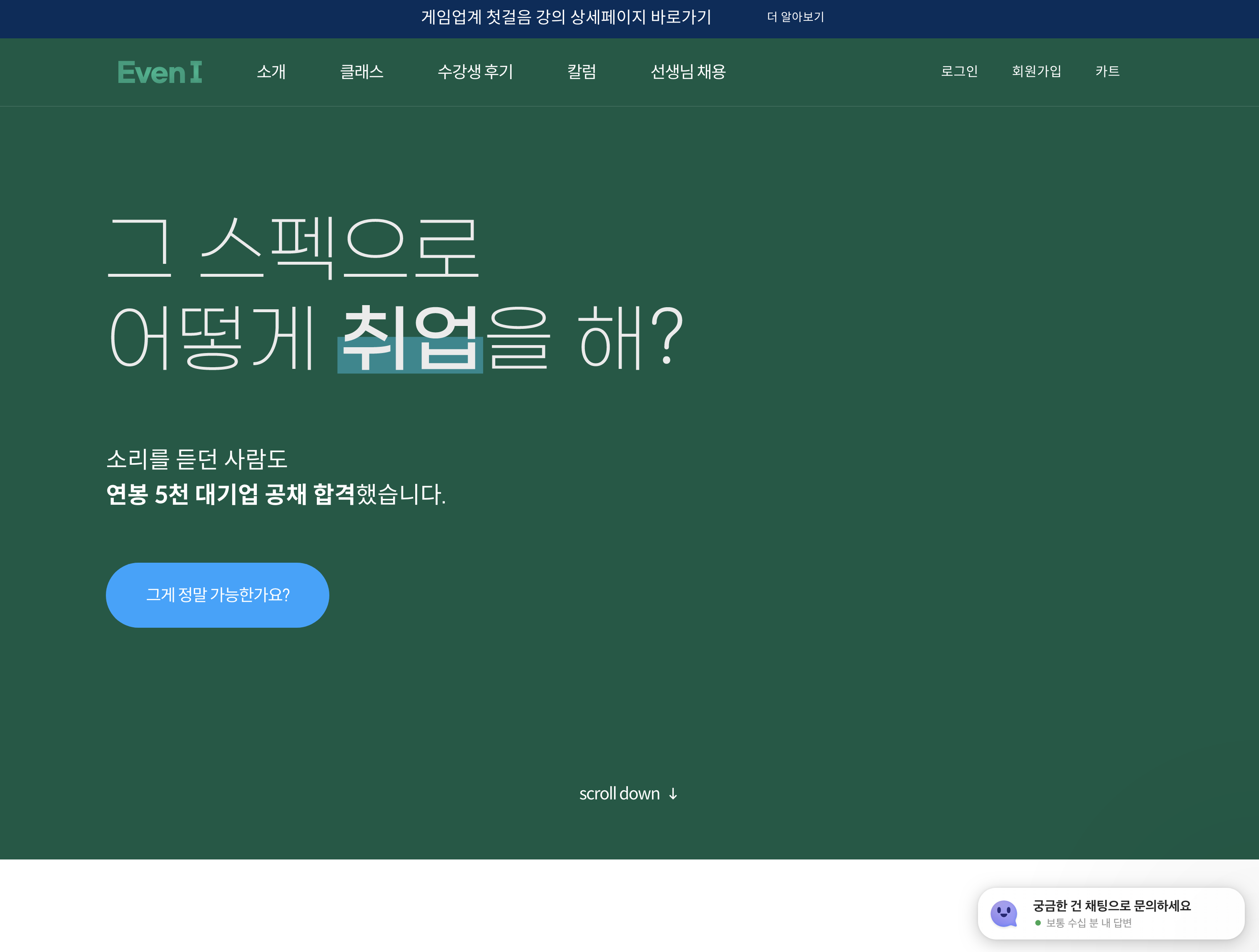Open the 클래스 menu item

pyautogui.click(x=361, y=72)
